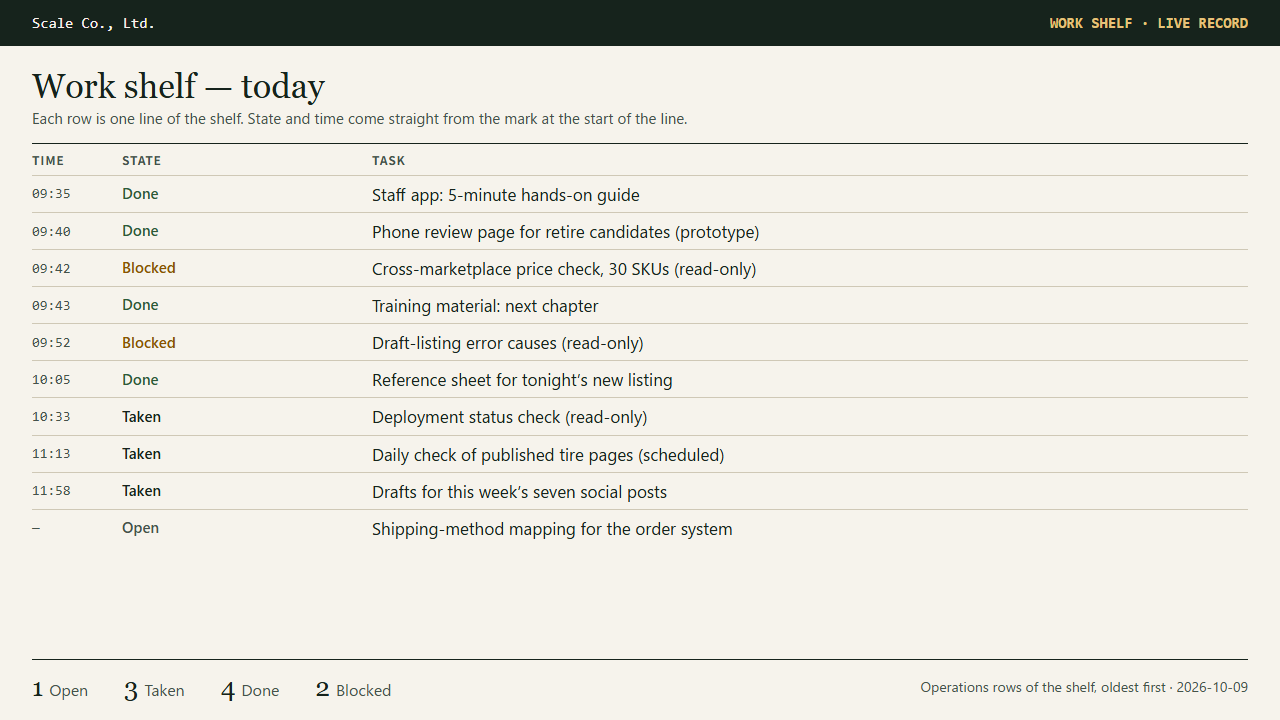Click Done state beside the Reference sheet task
Screen dimensions: 1280x720
[x=140, y=379]
